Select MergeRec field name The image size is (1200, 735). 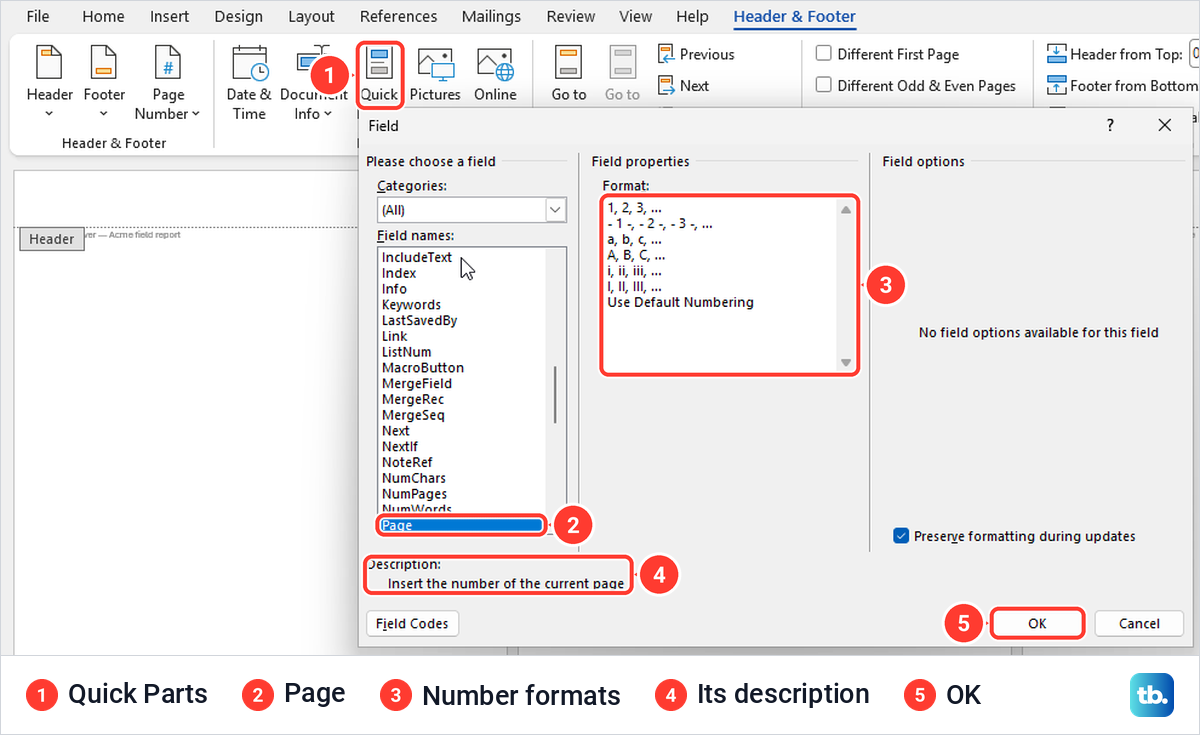click(413, 399)
